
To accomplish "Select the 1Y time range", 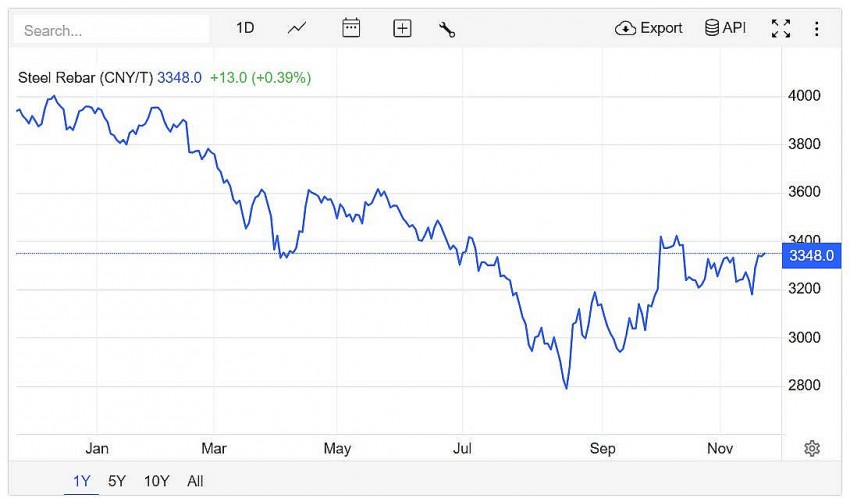I will pyautogui.click(x=82, y=481).
